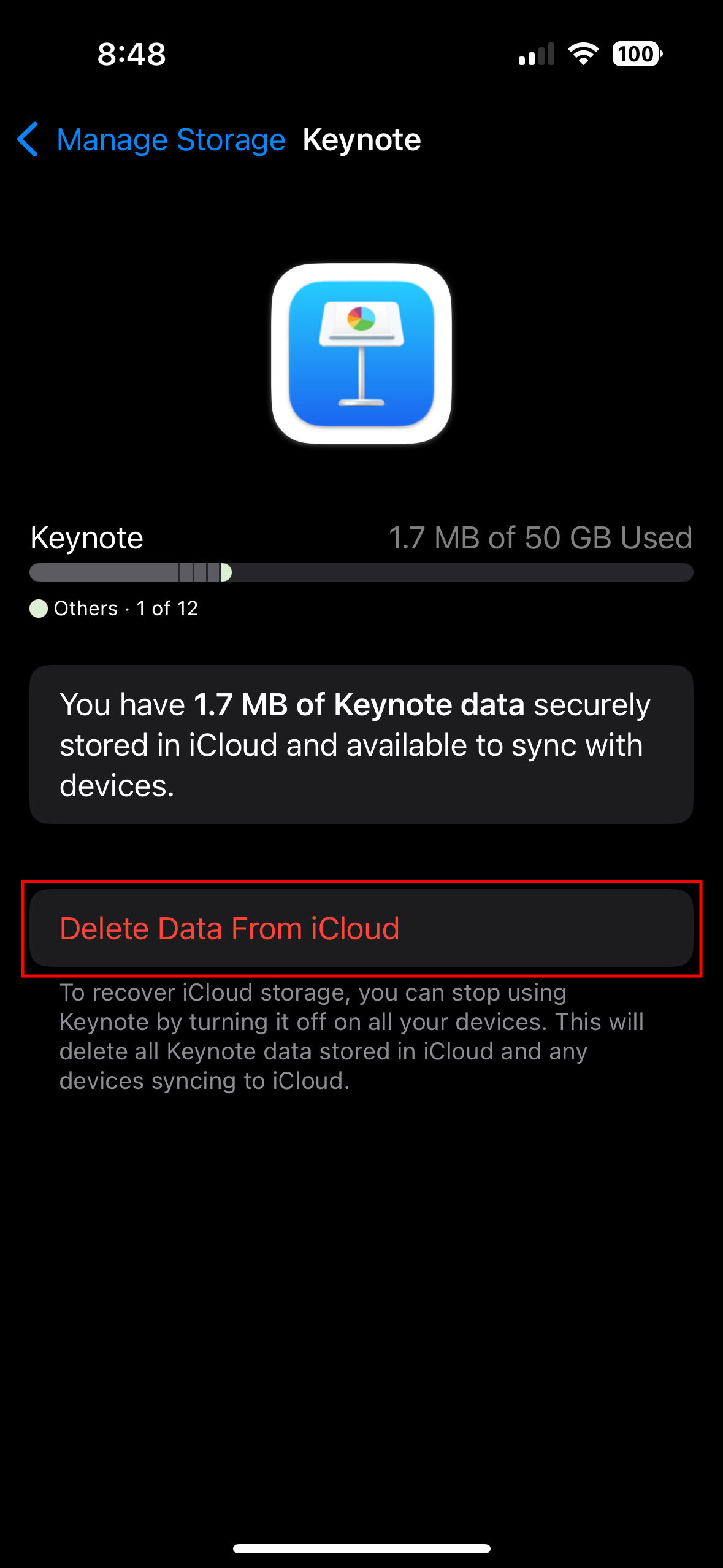Tap the "Others · 1 of 12" legend label

click(x=126, y=609)
